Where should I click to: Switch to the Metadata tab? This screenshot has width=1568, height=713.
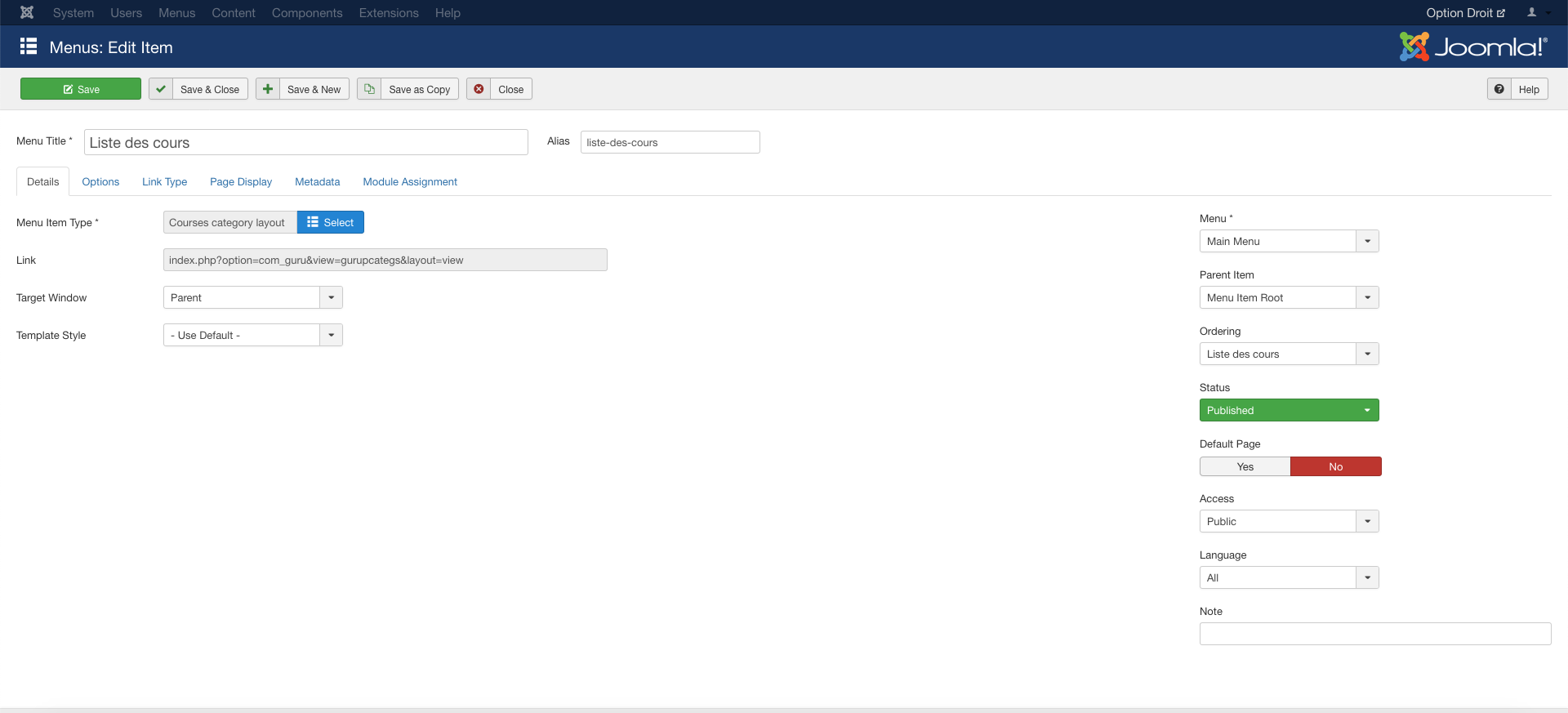(318, 181)
